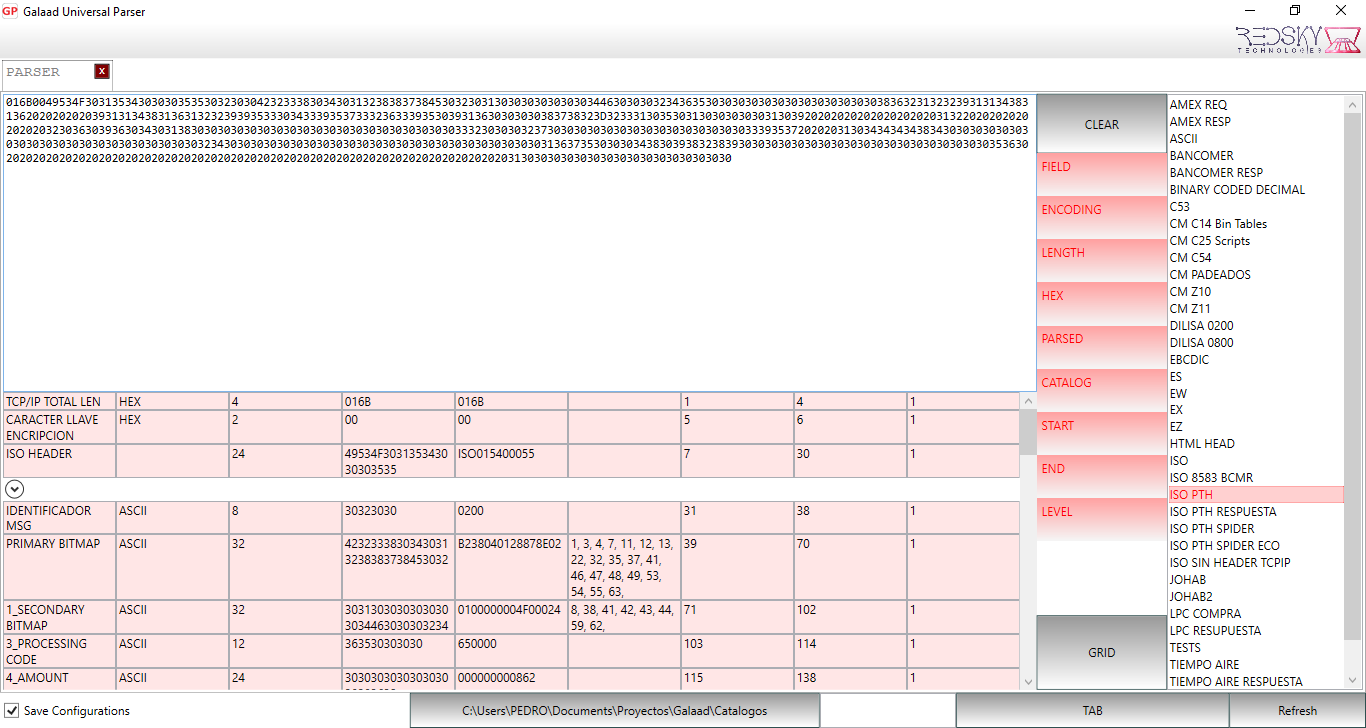Select AMEX REQ in catalog list
The height and width of the screenshot is (728, 1366).
(1198, 105)
